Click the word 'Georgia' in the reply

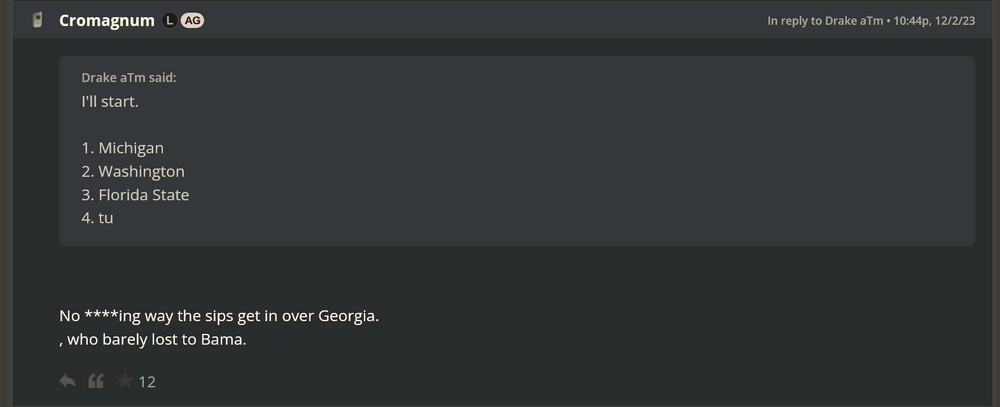pyautogui.click(x=347, y=316)
